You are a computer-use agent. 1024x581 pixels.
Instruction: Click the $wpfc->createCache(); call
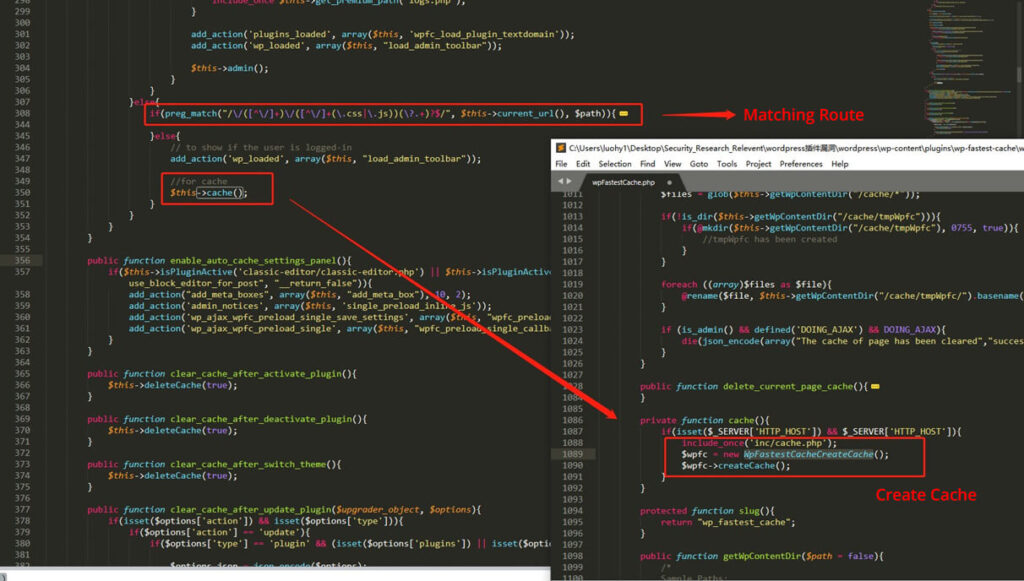tap(736, 466)
